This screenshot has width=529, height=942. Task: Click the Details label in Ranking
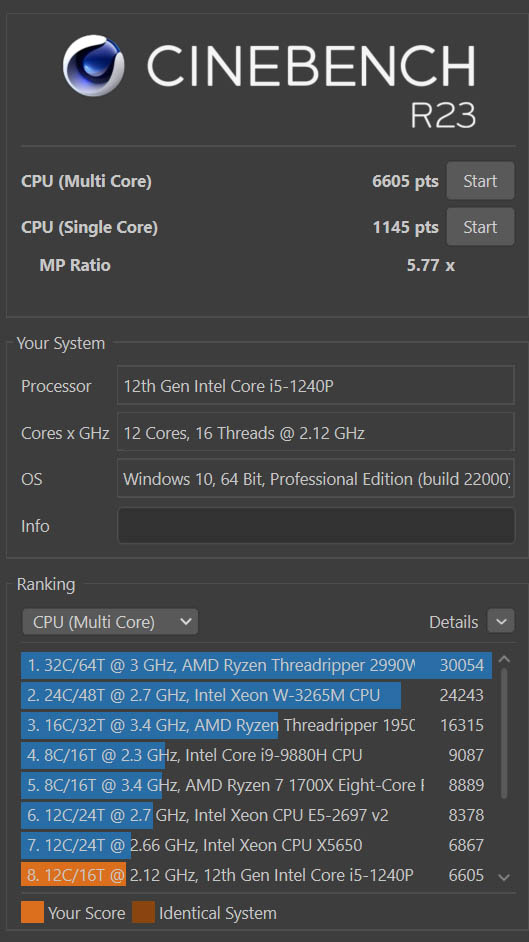pyautogui.click(x=453, y=622)
